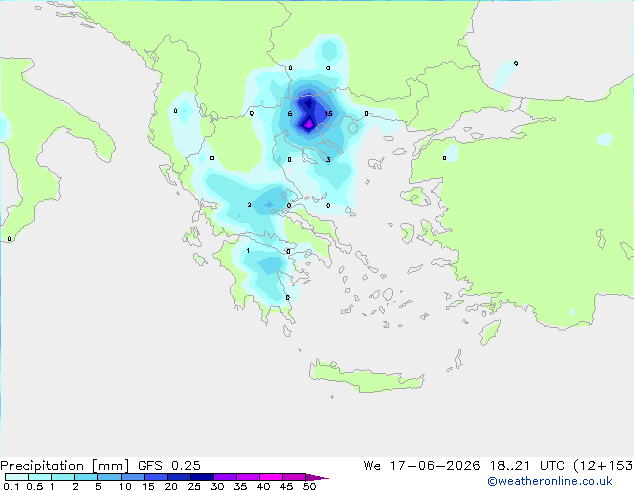Click the 25–30 mm dark blue swatch

pyautogui.click(x=202, y=477)
